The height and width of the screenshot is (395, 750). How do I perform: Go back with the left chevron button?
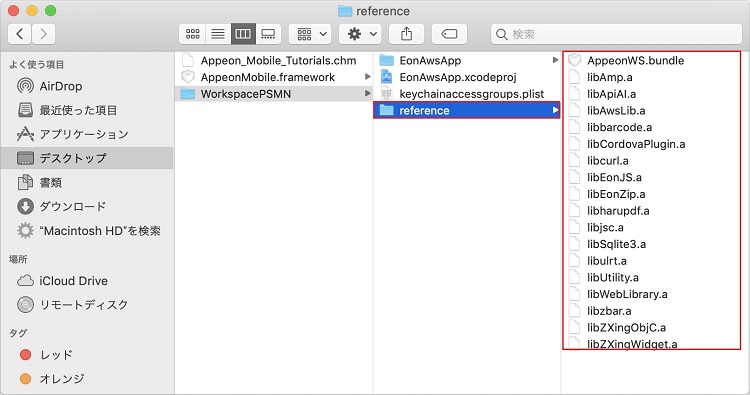click(x=20, y=34)
